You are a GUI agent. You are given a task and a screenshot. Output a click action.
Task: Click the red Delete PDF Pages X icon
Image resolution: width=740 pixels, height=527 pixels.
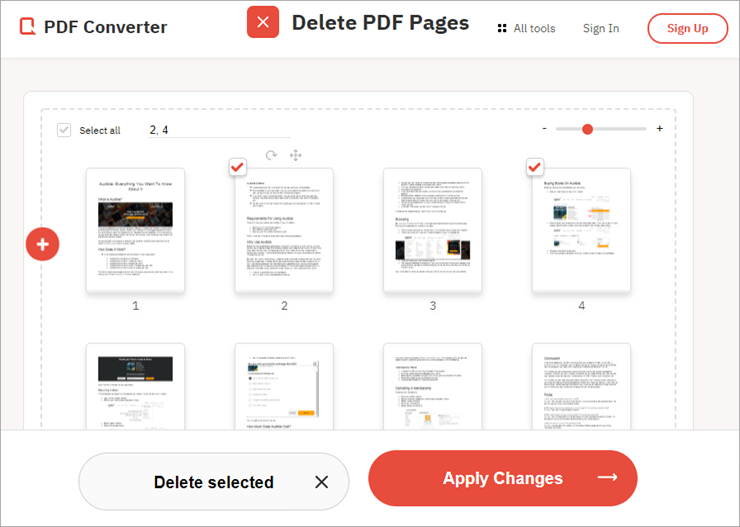[263, 22]
